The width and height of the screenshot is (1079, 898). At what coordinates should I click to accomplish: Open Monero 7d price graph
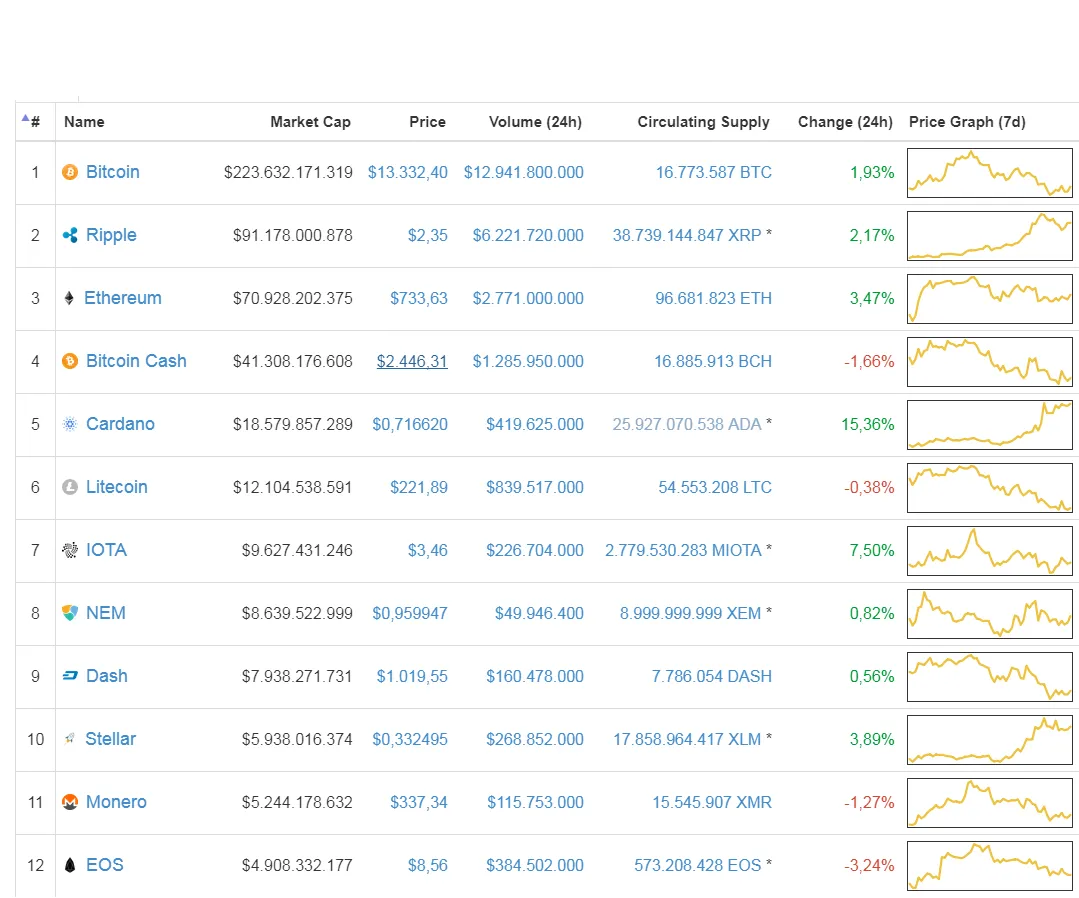(990, 803)
